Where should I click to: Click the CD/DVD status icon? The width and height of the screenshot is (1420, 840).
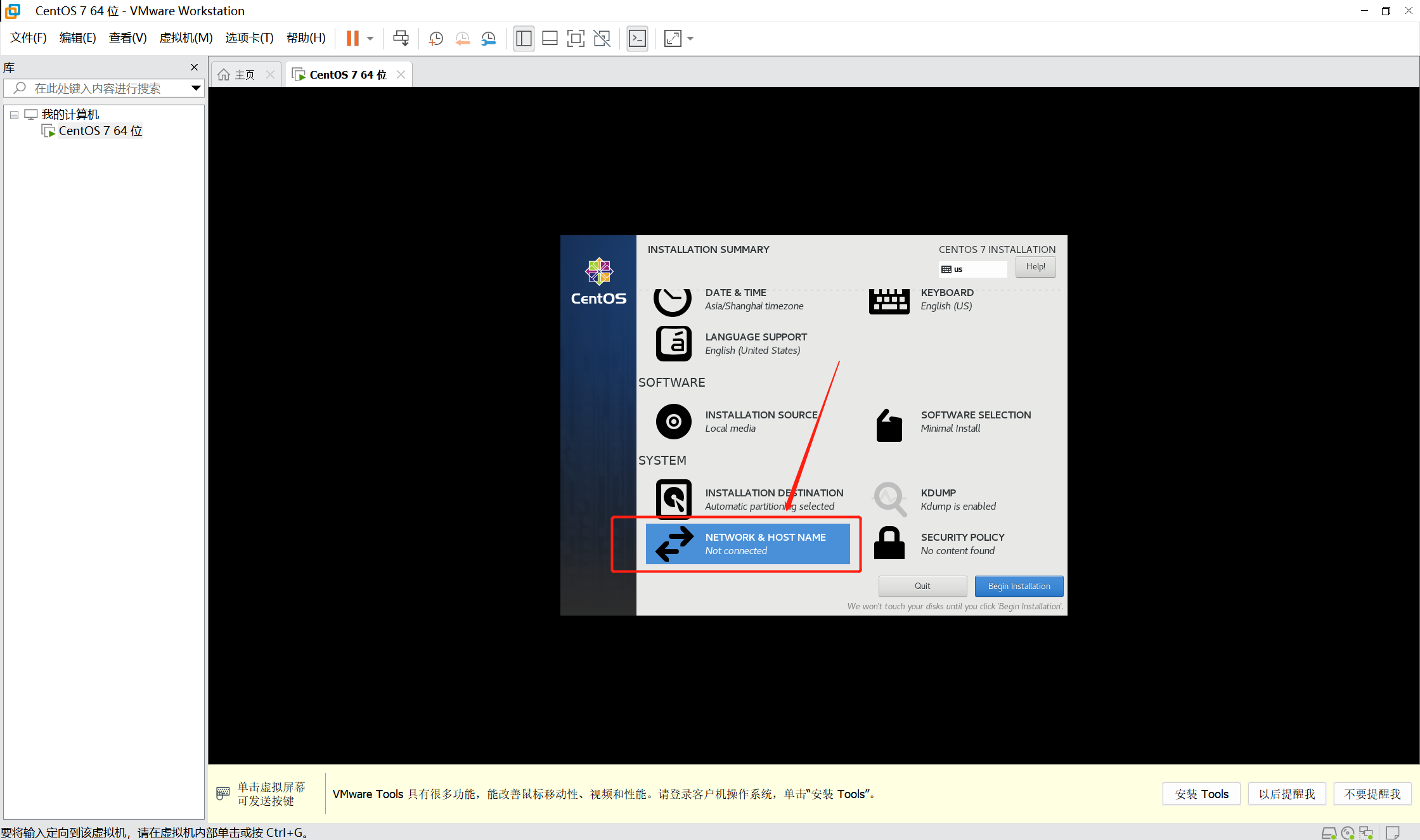tap(1347, 832)
